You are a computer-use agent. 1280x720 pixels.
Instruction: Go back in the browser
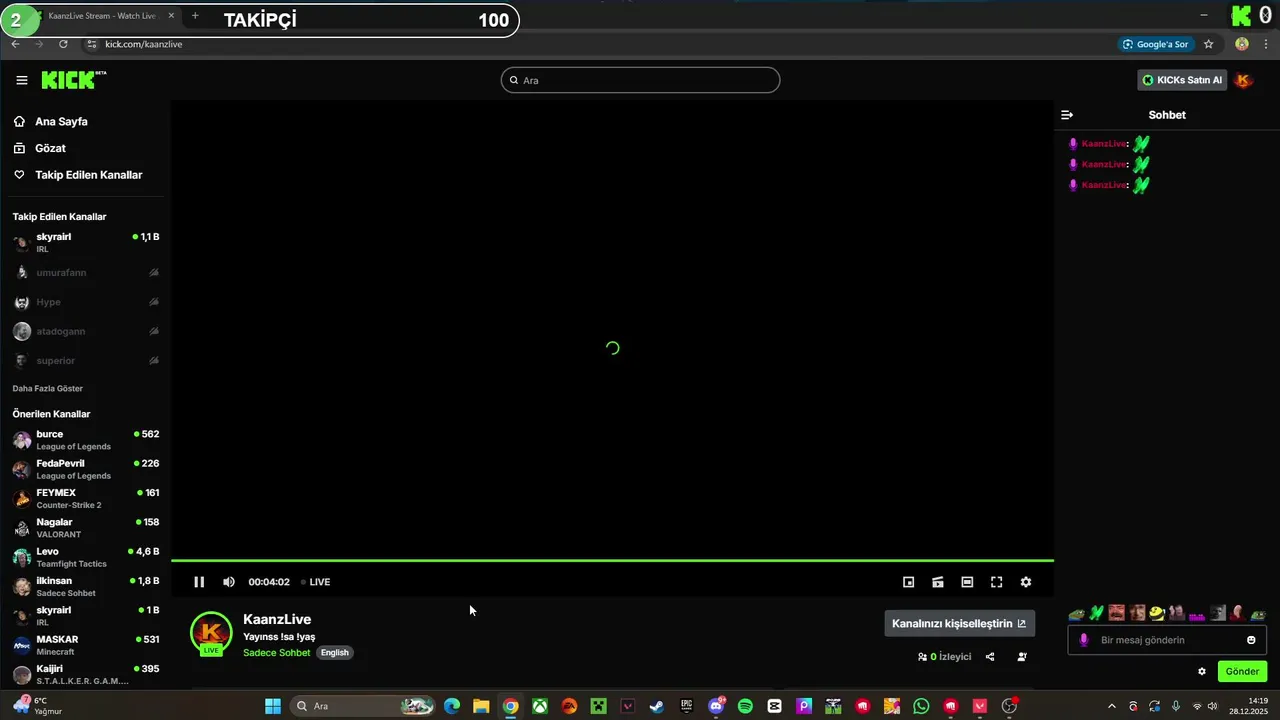16,44
